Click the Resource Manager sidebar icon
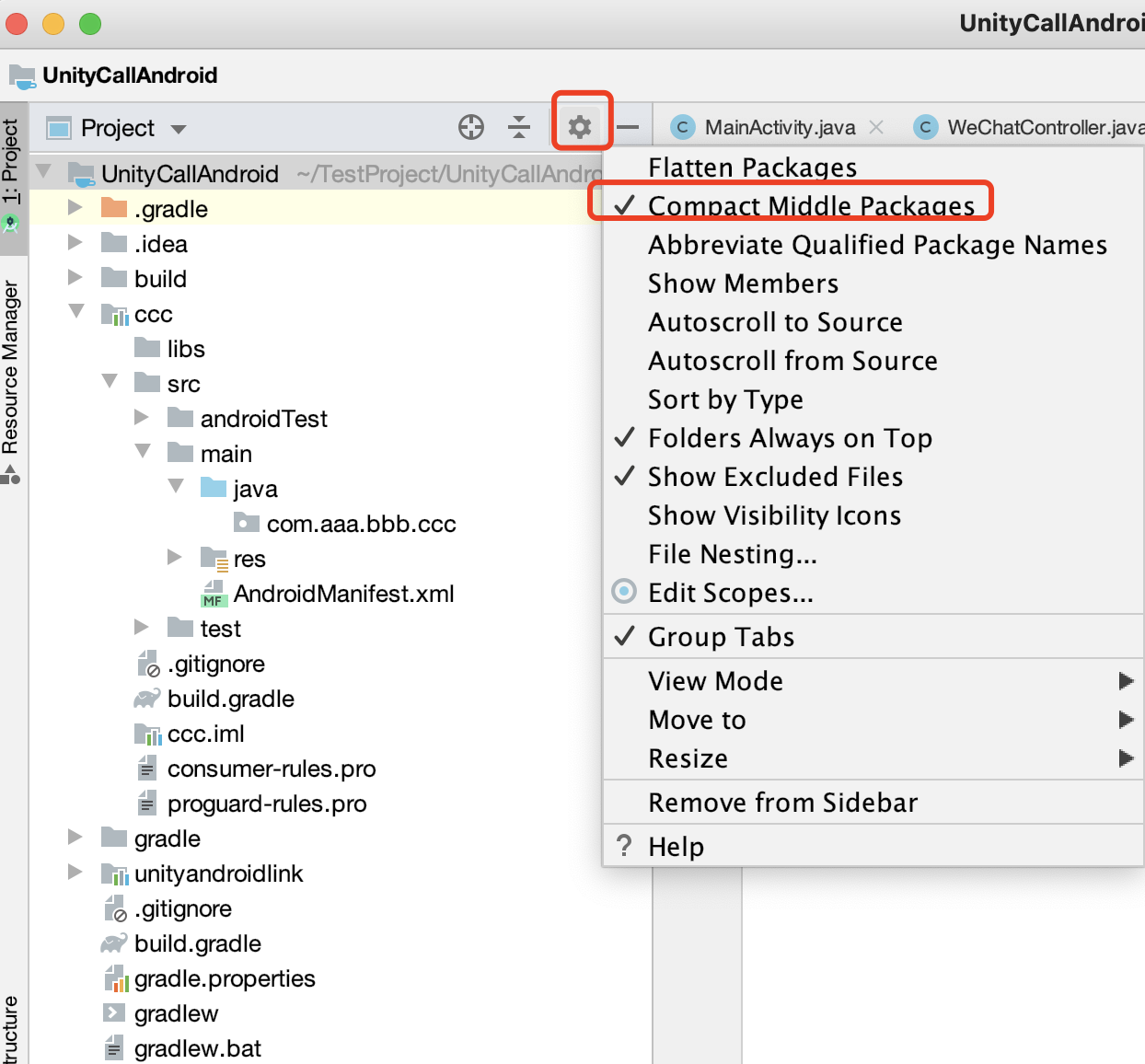1145x1064 pixels. point(10,475)
